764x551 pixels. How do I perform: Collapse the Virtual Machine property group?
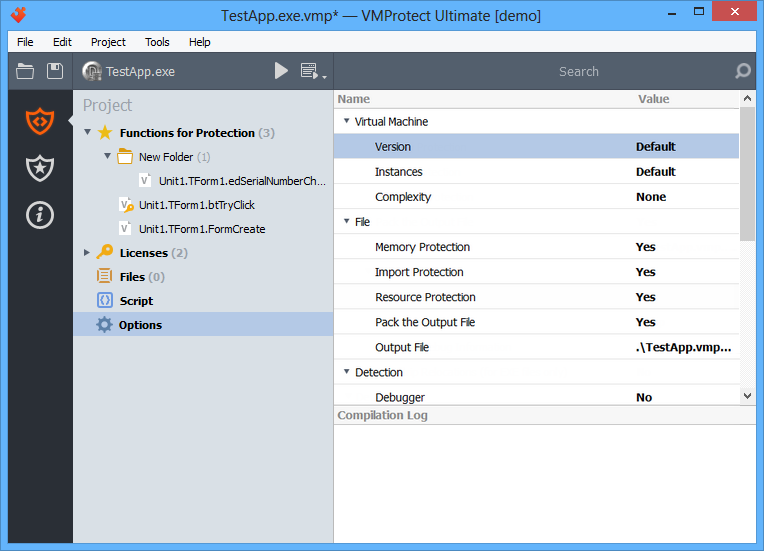point(346,121)
